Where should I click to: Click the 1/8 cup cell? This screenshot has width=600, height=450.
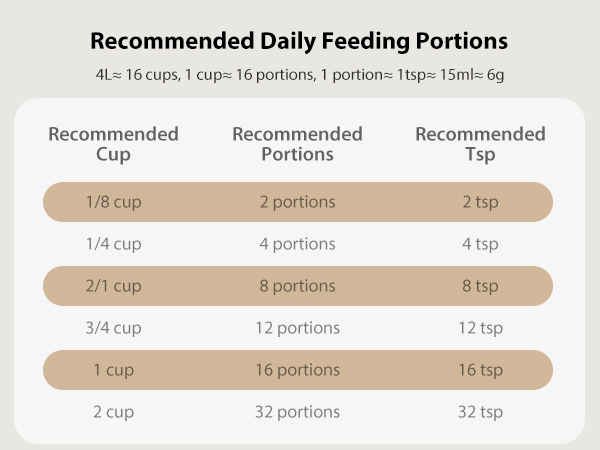tap(113, 202)
